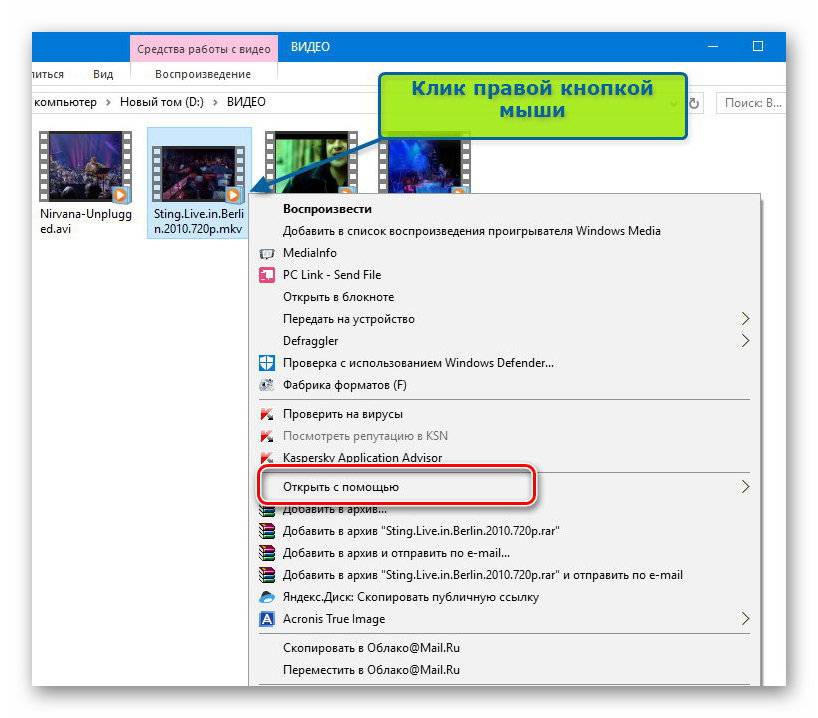
Task: Click Kaspersky icon next to Проверить на вирусы
Action: tap(267, 414)
